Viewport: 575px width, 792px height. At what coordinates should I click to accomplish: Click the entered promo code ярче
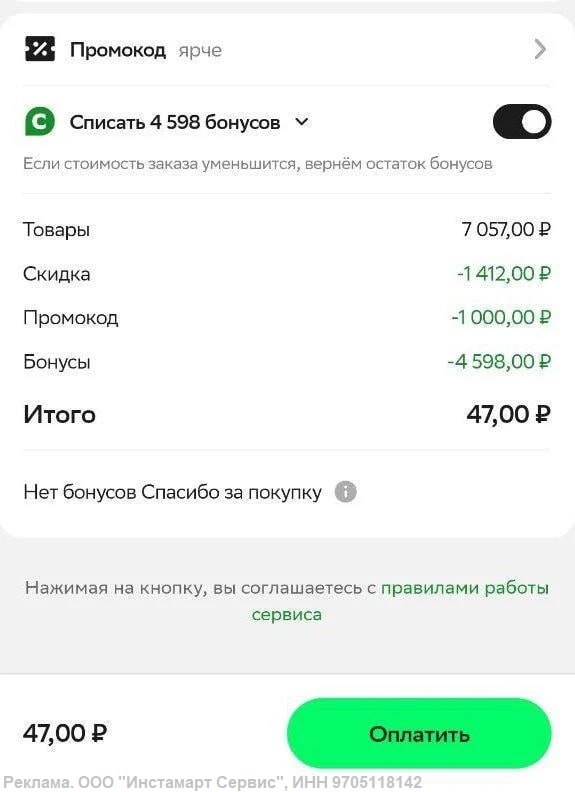tap(200, 51)
